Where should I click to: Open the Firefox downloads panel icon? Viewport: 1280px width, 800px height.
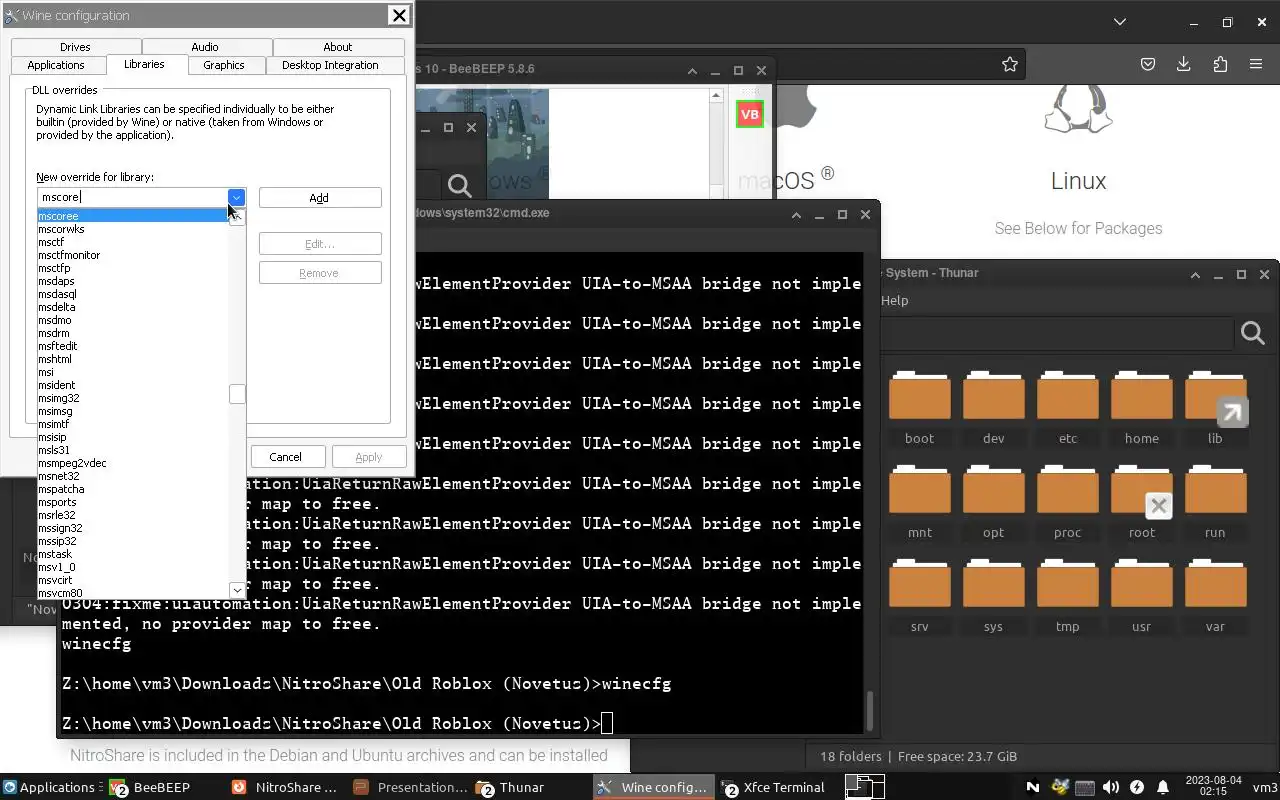click(1183, 64)
